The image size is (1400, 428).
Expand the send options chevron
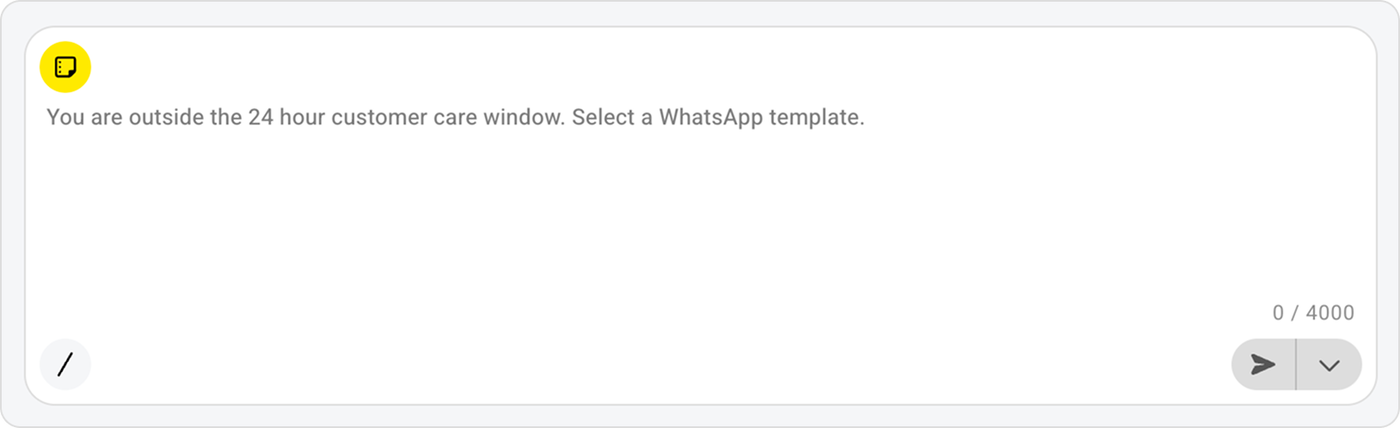coord(1328,365)
